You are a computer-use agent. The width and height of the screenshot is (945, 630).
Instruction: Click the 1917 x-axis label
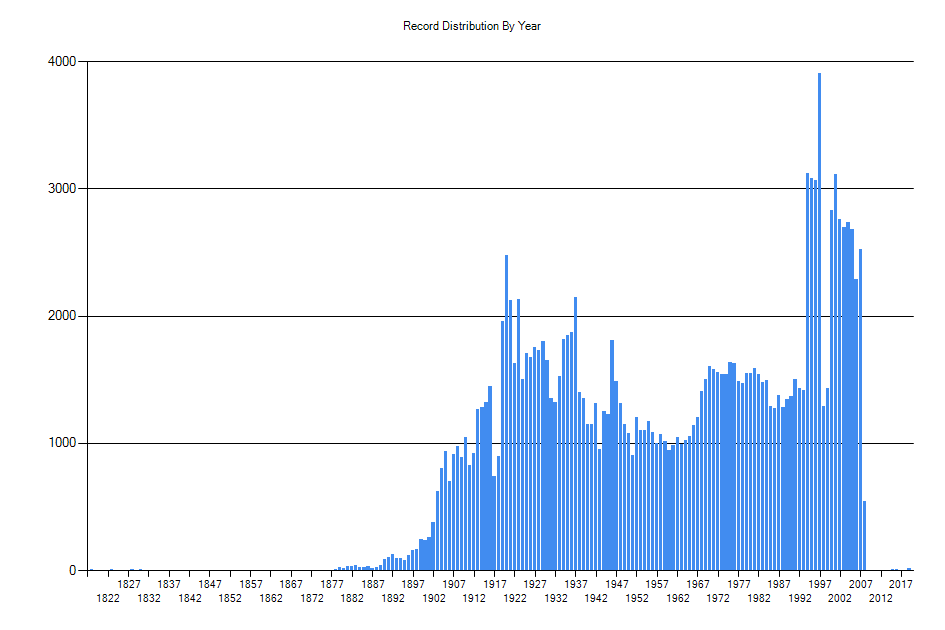(x=495, y=584)
